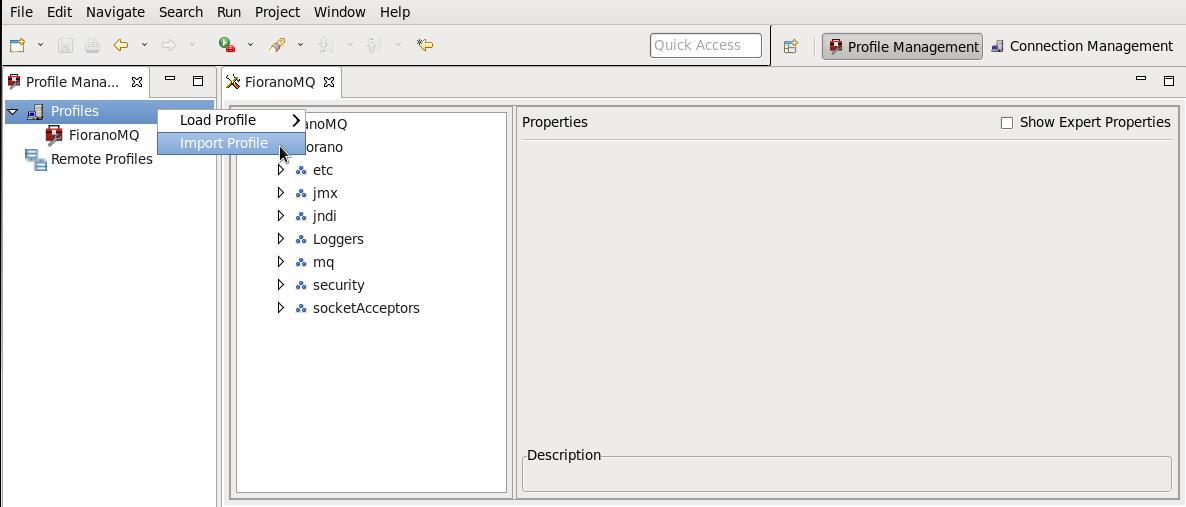Select the socketAcceptors tree item
This screenshot has width=1186, height=507.
pyautogui.click(x=366, y=308)
